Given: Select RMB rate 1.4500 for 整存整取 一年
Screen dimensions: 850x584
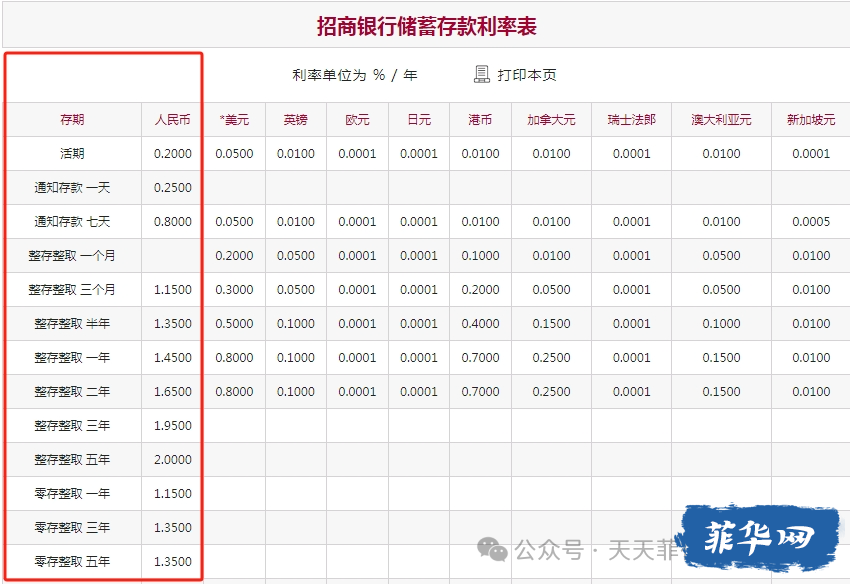Looking at the screenshot, I should click(172, 358).
